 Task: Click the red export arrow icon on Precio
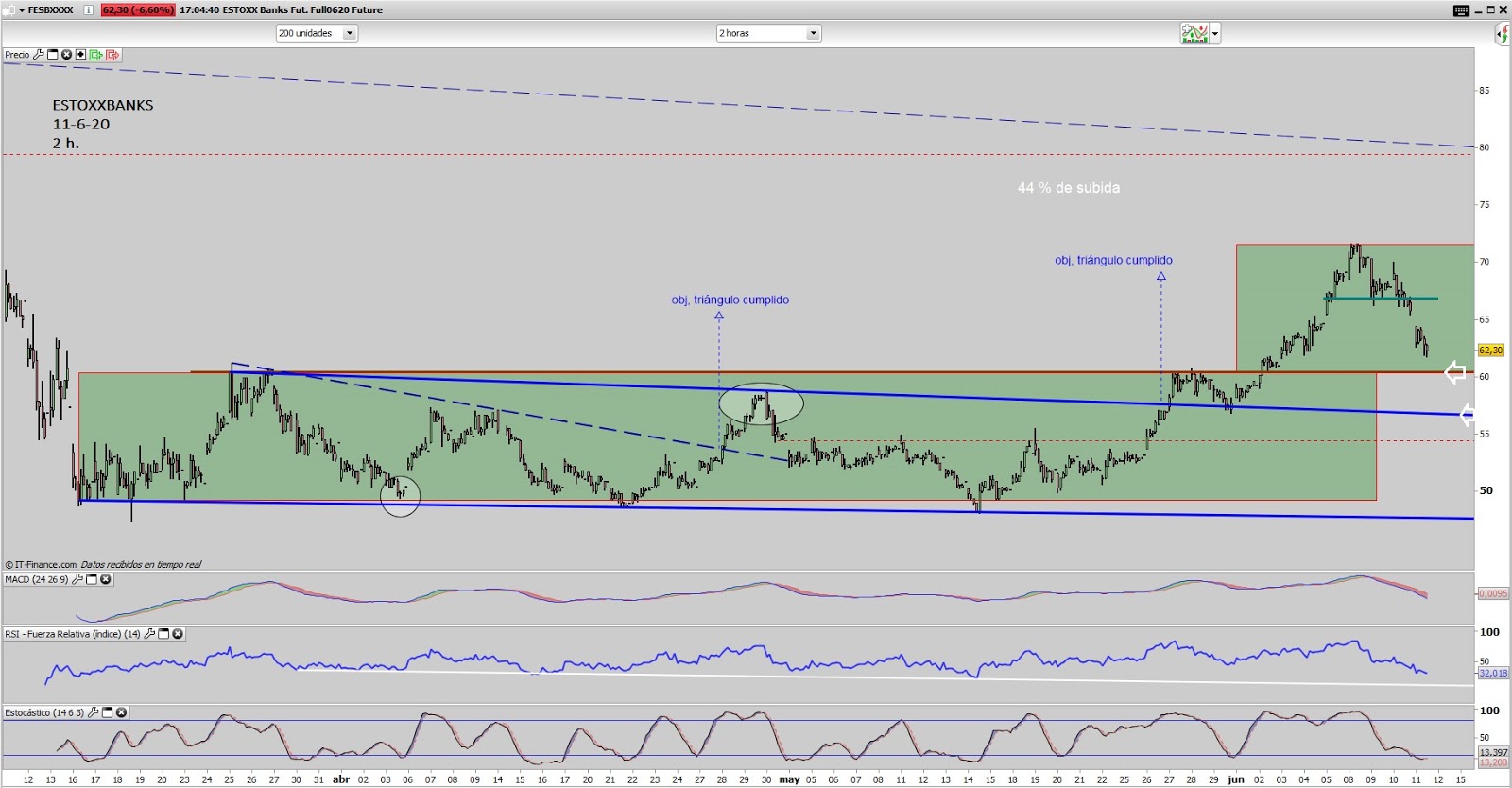[x=112, y=55]
